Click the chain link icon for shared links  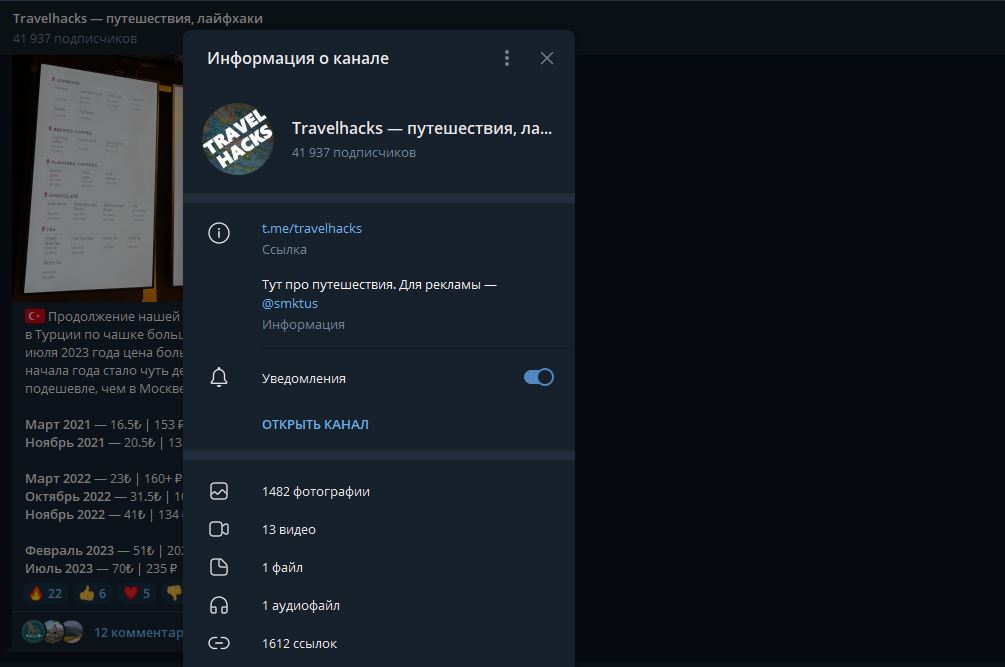[219, 643]
